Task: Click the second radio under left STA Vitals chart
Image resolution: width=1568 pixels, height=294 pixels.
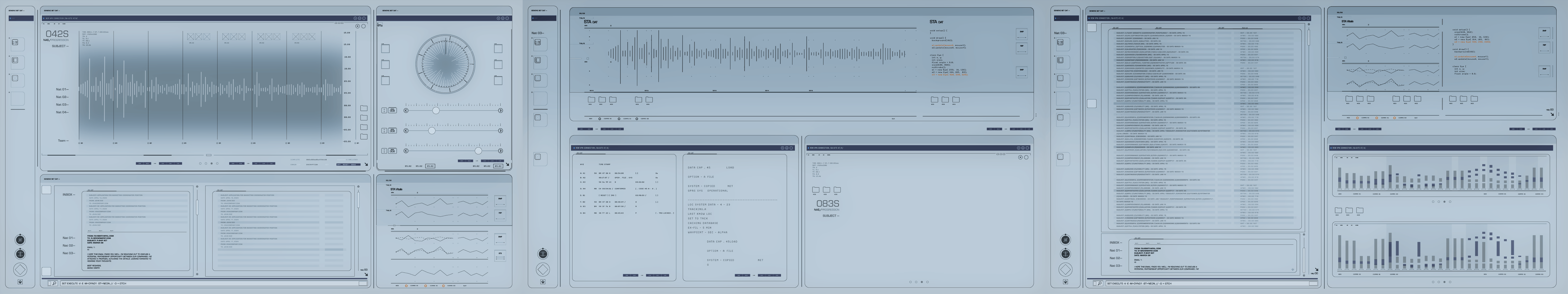Action: [425, 286]
